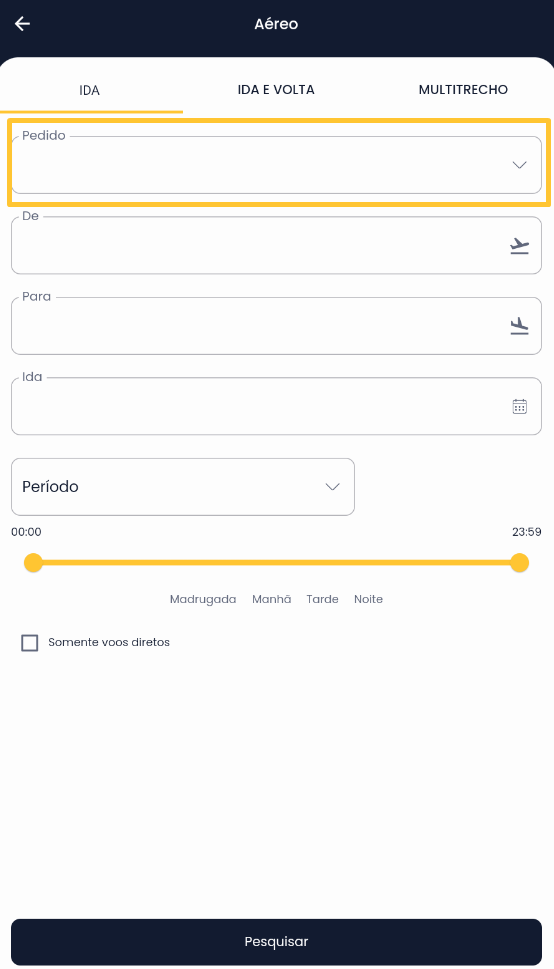Expand the Pedido dropdown chevron
The image size is (554, 969).
[x=519, y=165]
